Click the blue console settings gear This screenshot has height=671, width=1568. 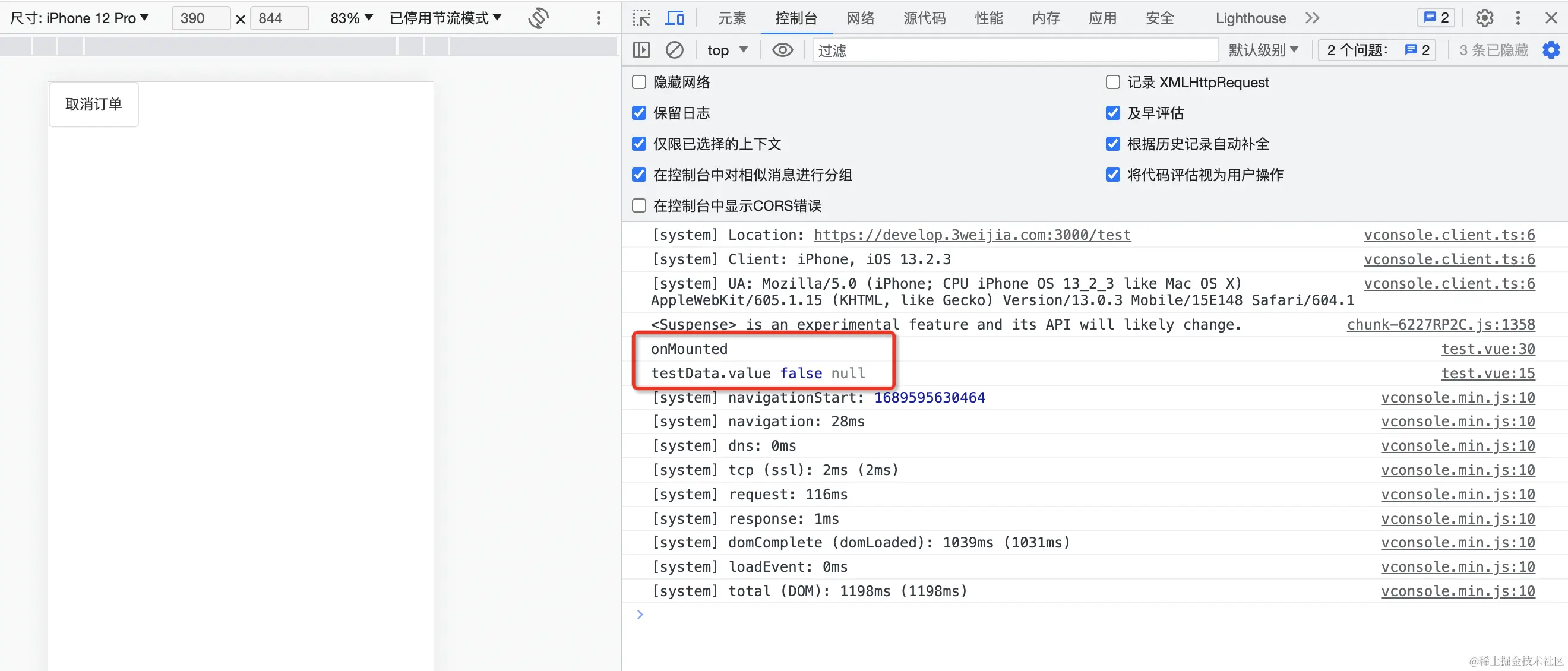[1551, 50]
